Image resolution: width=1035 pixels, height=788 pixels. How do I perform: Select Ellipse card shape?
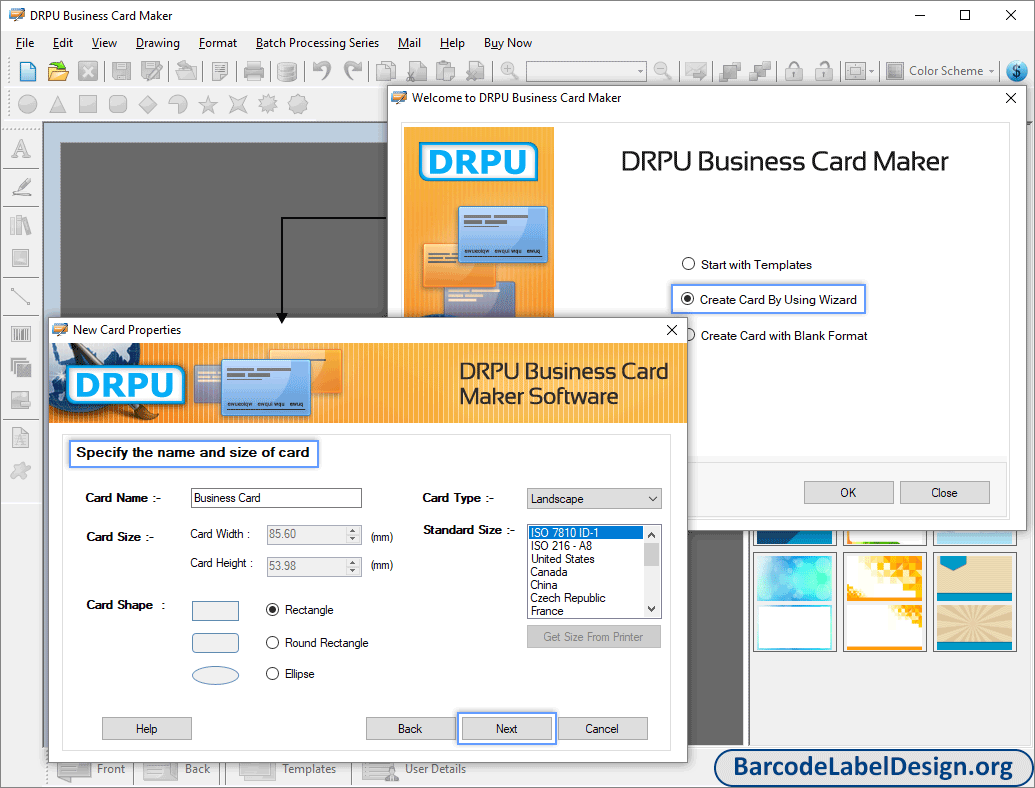[290, 674]
